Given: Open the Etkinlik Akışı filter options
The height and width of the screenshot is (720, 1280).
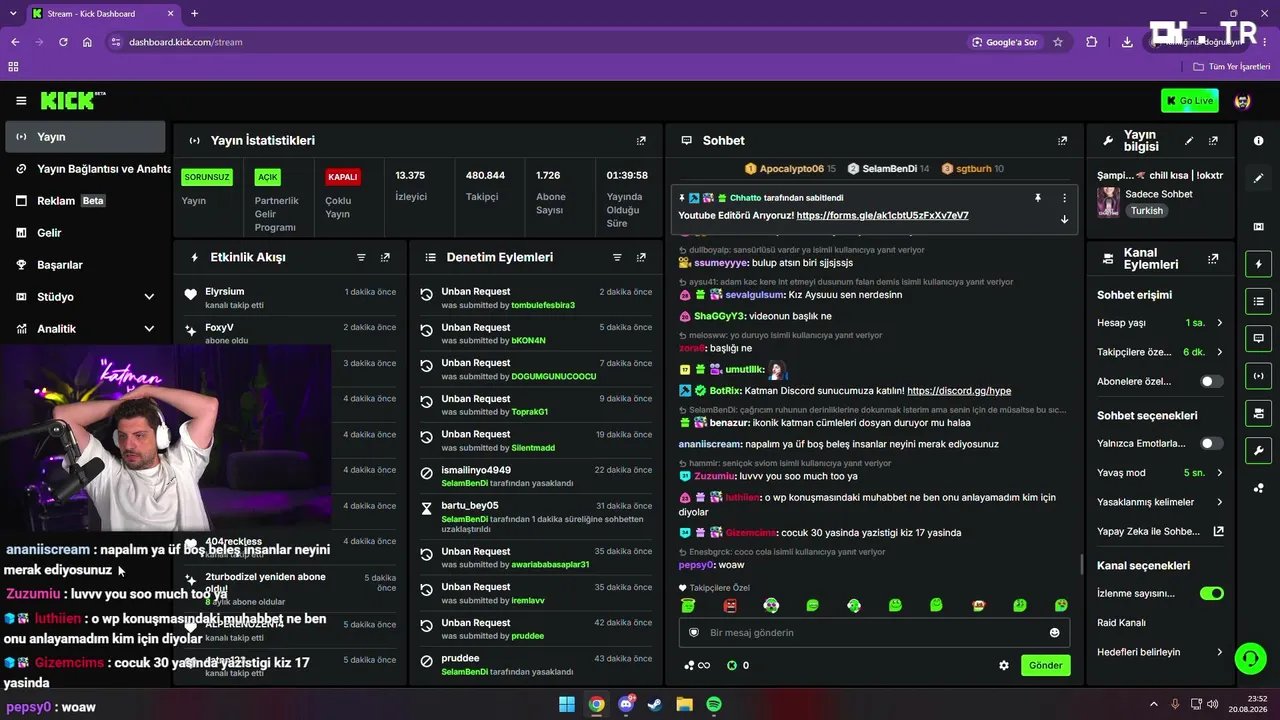Looking at the screenshot, I should pyautogui.click(x=361, y=257).
